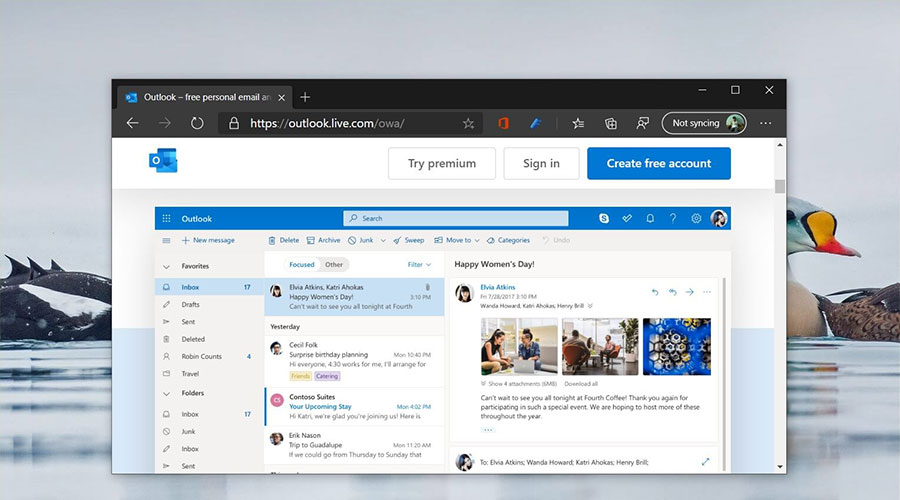Toggle the hamburger navigation pane icon
Image resolution: width=900 pixels, height=500 pixels.
tap(166, 241)
